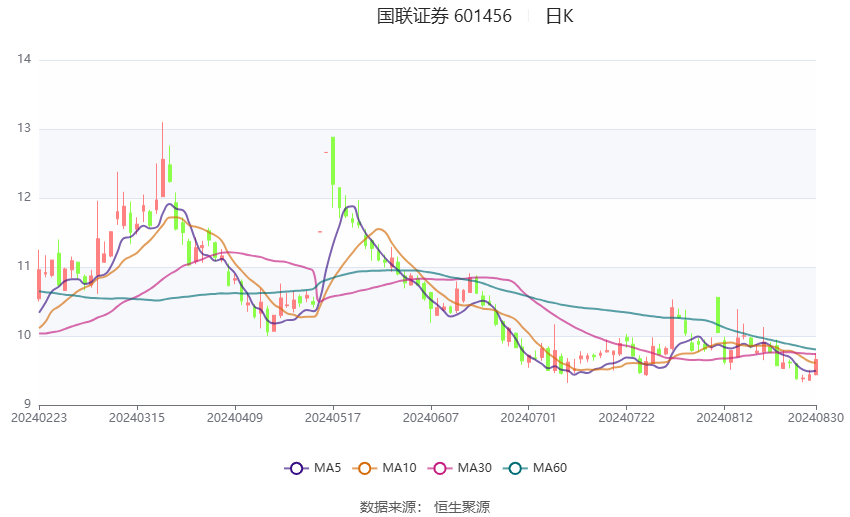
Task: Click x-axis date label 20240722
Action: tap(626, 418)
